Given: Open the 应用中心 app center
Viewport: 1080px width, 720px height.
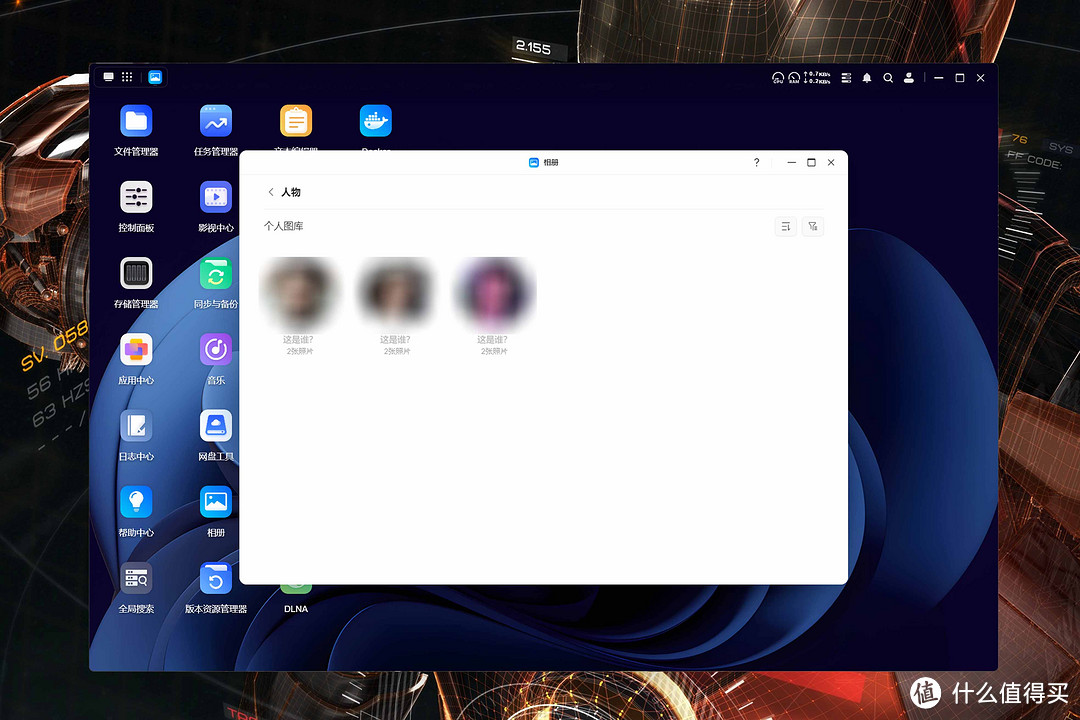Looking at the screenshot, I should pyautogui.click(x=136, y=350).
